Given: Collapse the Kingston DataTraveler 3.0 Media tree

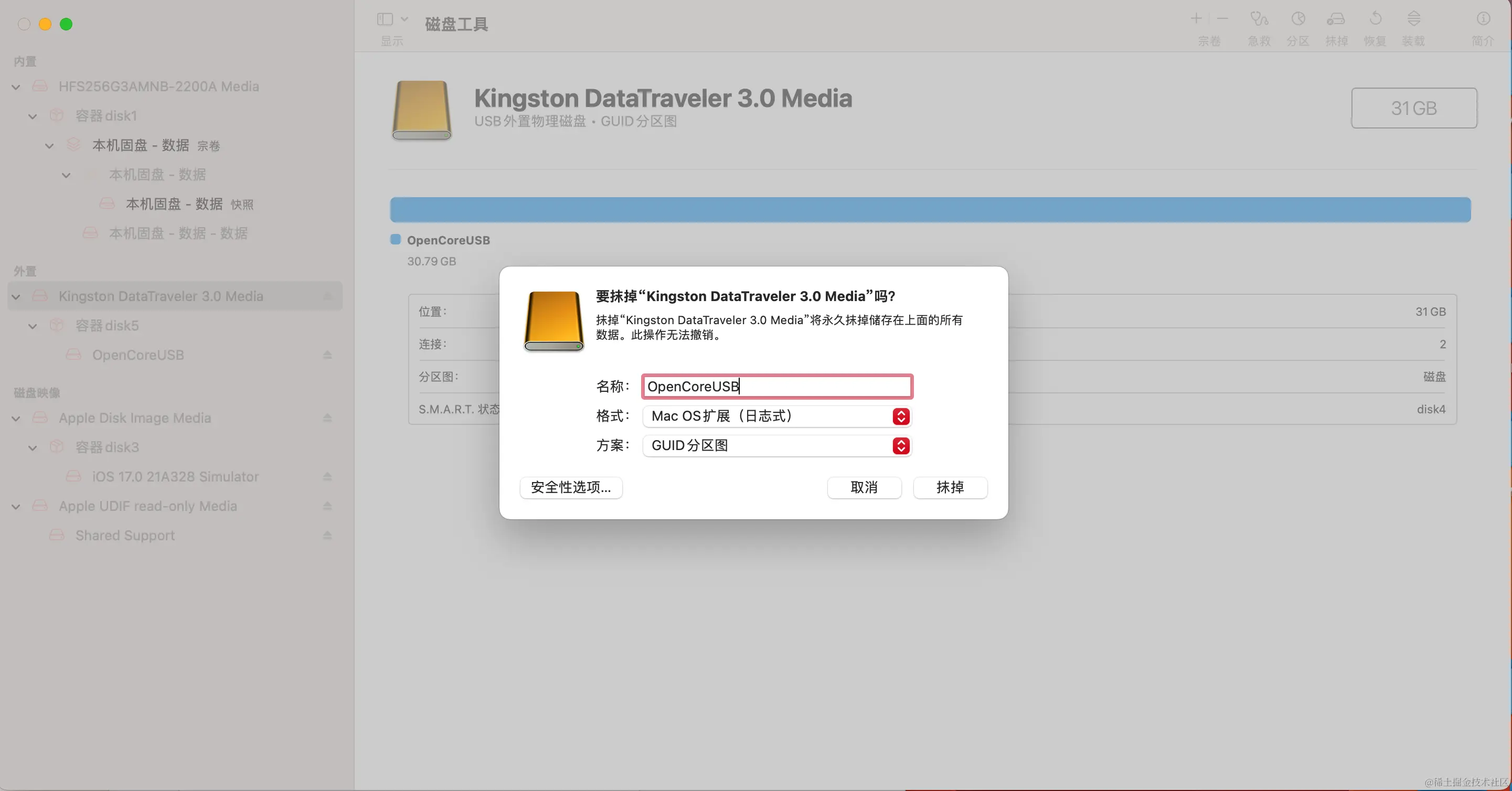Looking at the screenshot, I should click(16, 296).
